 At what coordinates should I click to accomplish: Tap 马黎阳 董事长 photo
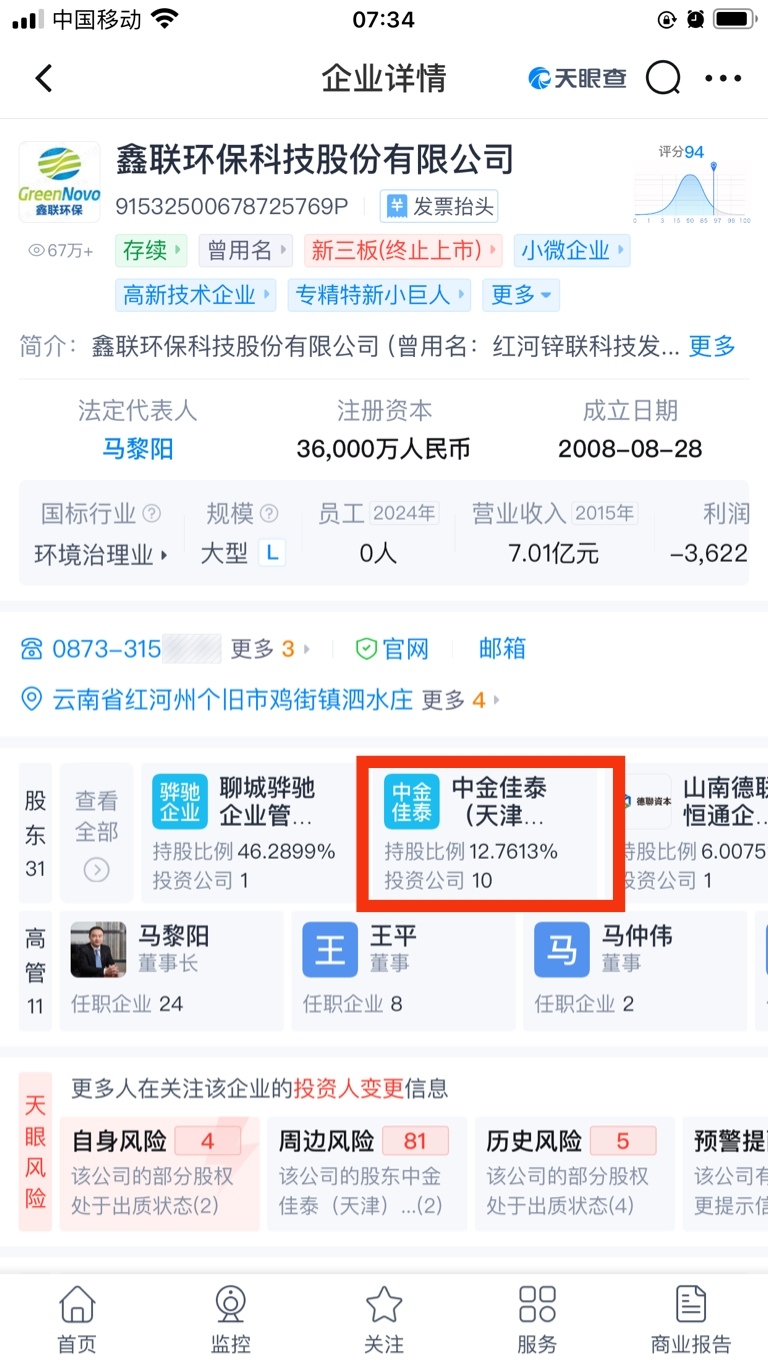(98, 949)
